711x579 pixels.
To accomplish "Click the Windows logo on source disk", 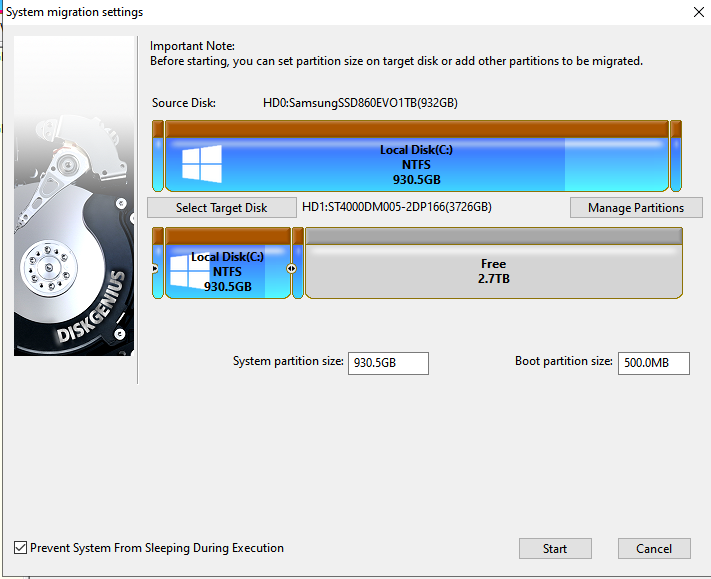I will [x=202, y=164].
